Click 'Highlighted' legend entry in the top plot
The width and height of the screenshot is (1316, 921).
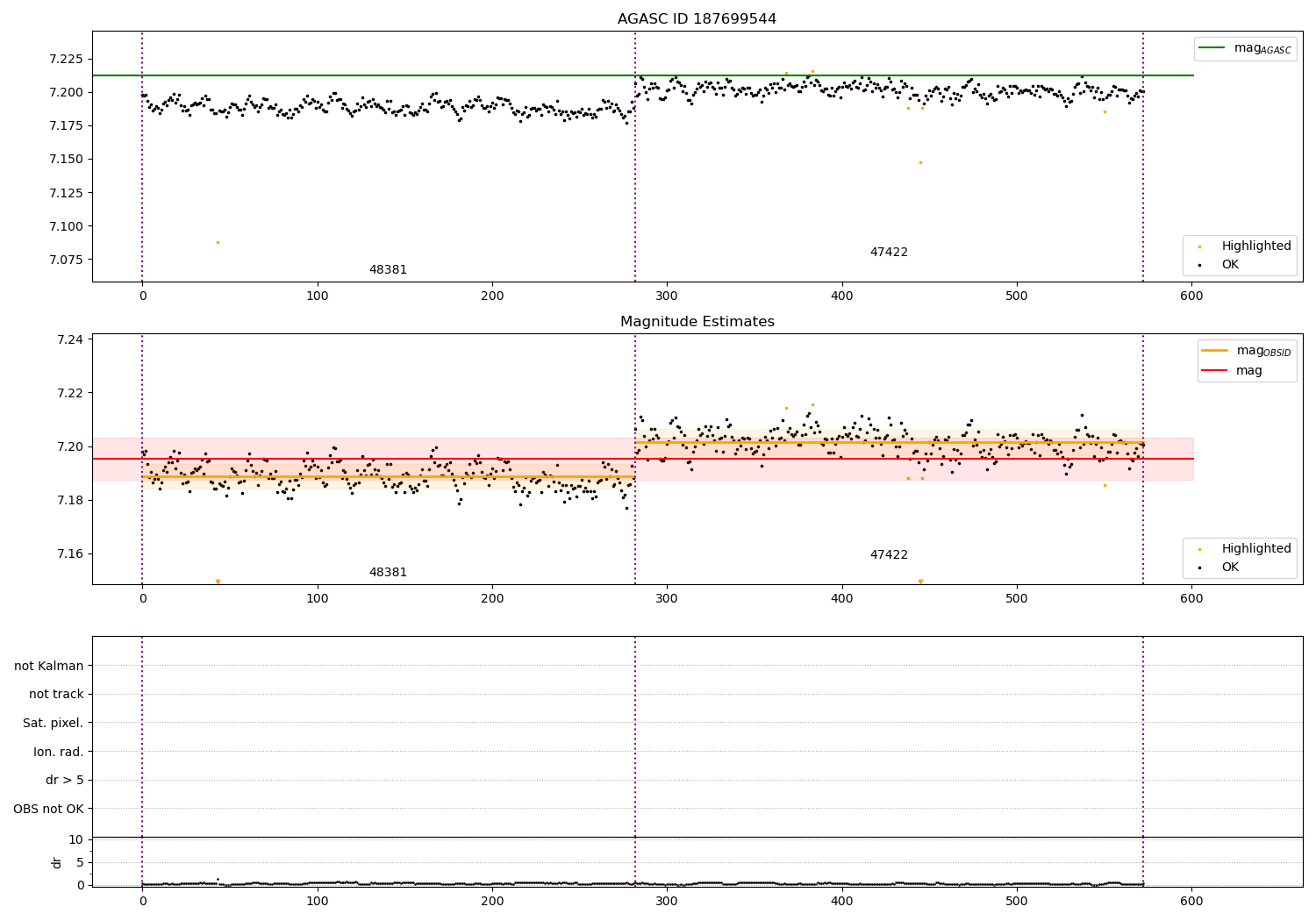1256,246
